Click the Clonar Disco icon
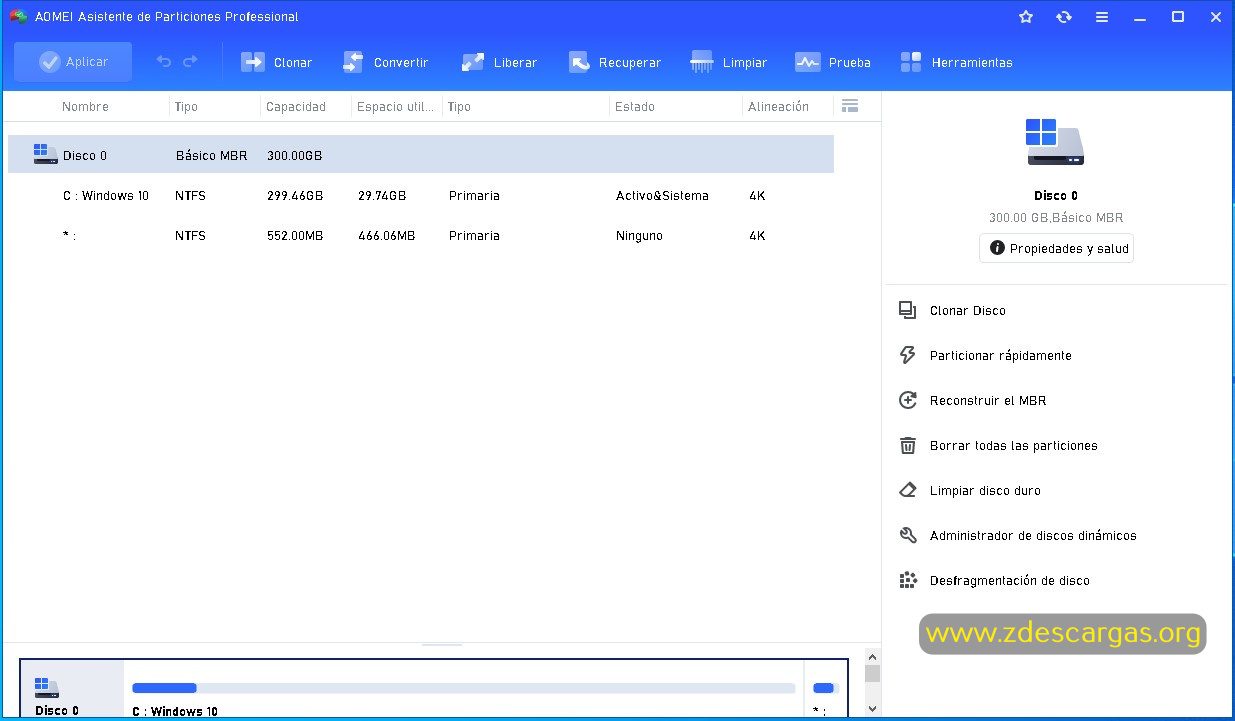 [x=907, y=311]
